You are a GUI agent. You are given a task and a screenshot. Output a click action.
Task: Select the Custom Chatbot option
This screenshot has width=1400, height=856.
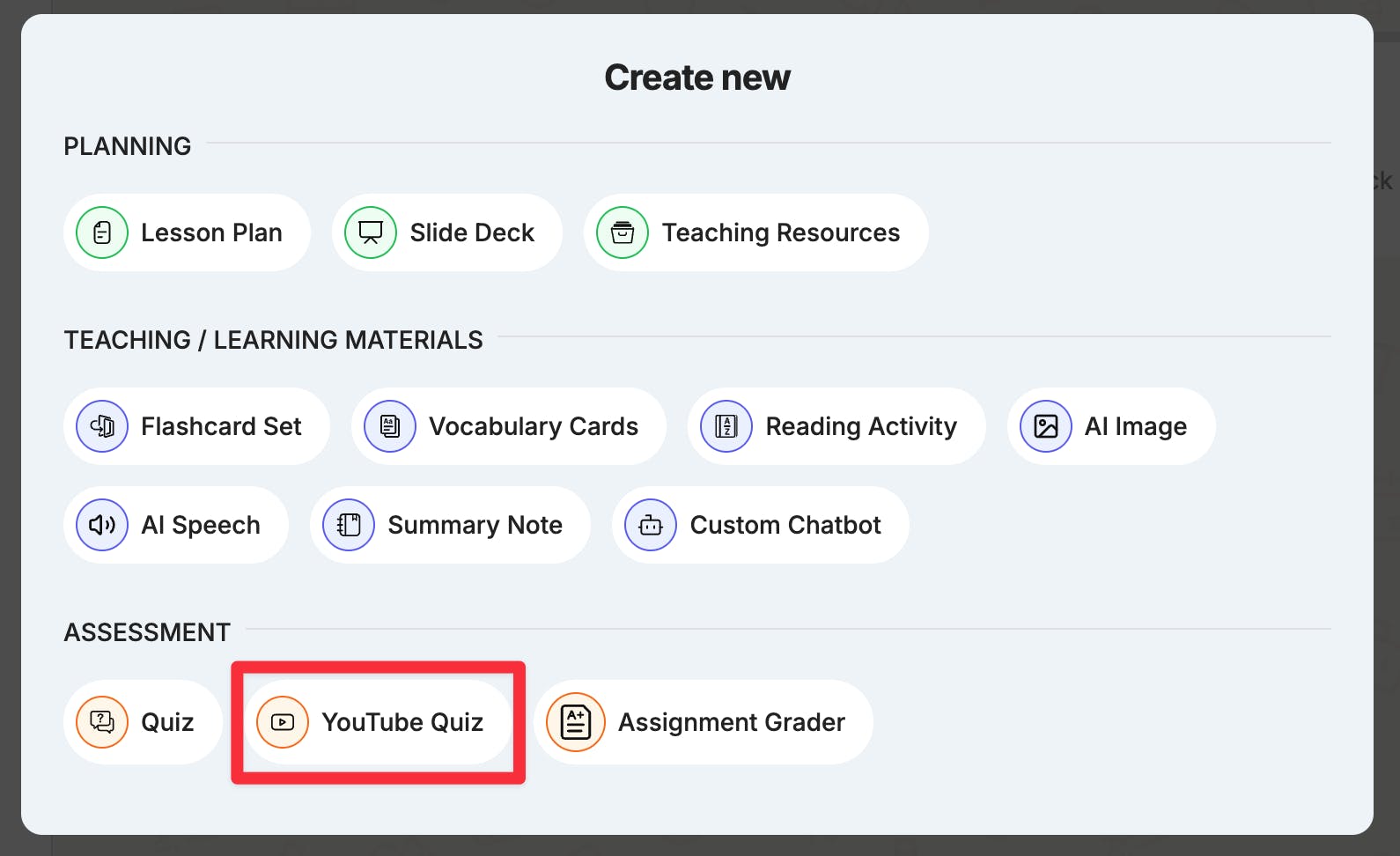[785, 525]
